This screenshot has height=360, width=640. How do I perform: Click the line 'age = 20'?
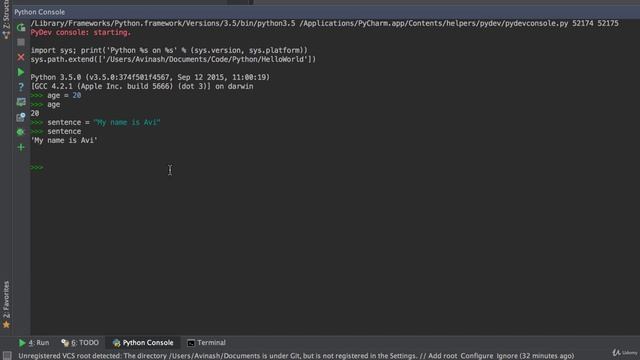click(64, 96)
